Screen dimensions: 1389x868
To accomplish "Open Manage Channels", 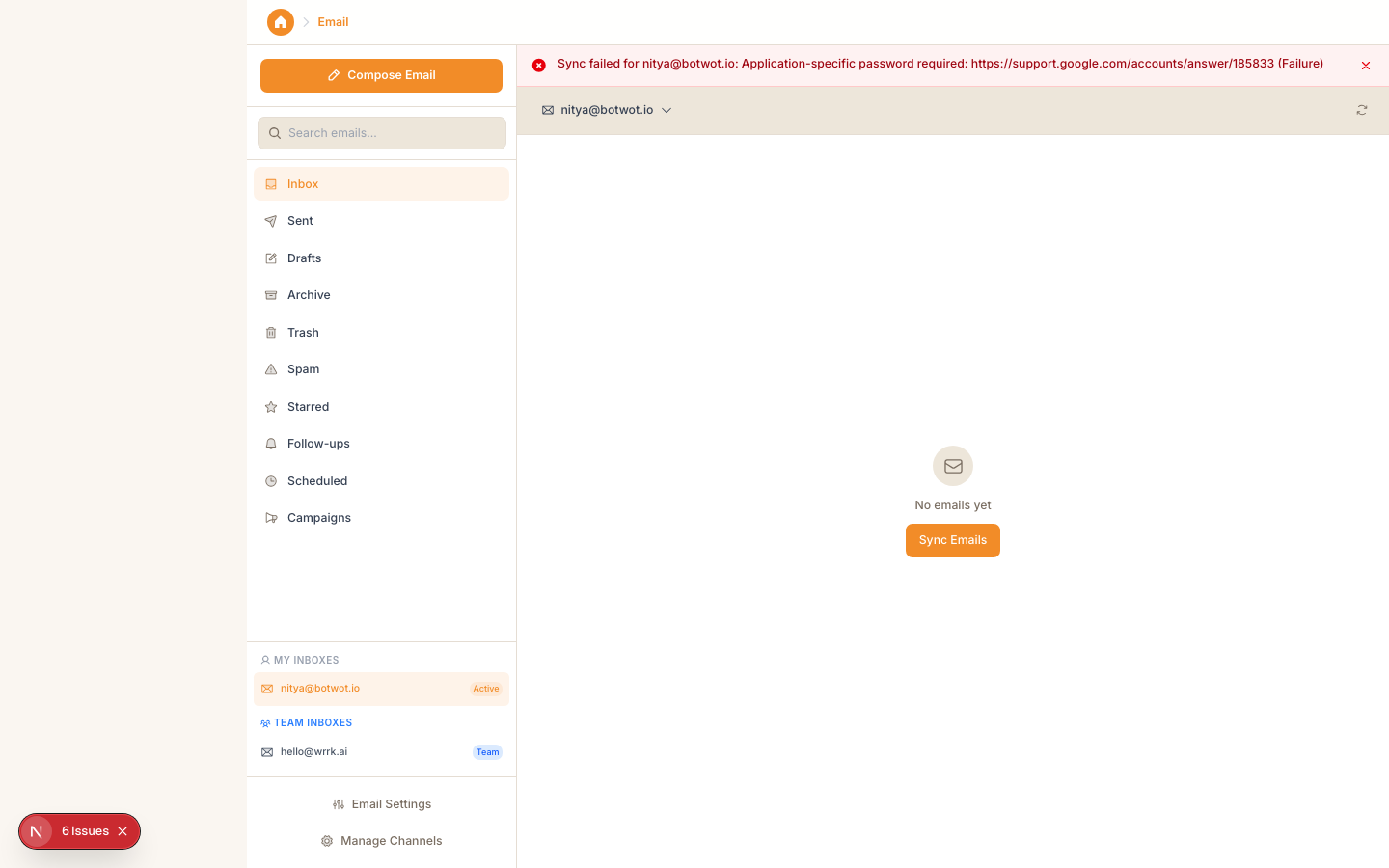I will [x=382, y=841].
